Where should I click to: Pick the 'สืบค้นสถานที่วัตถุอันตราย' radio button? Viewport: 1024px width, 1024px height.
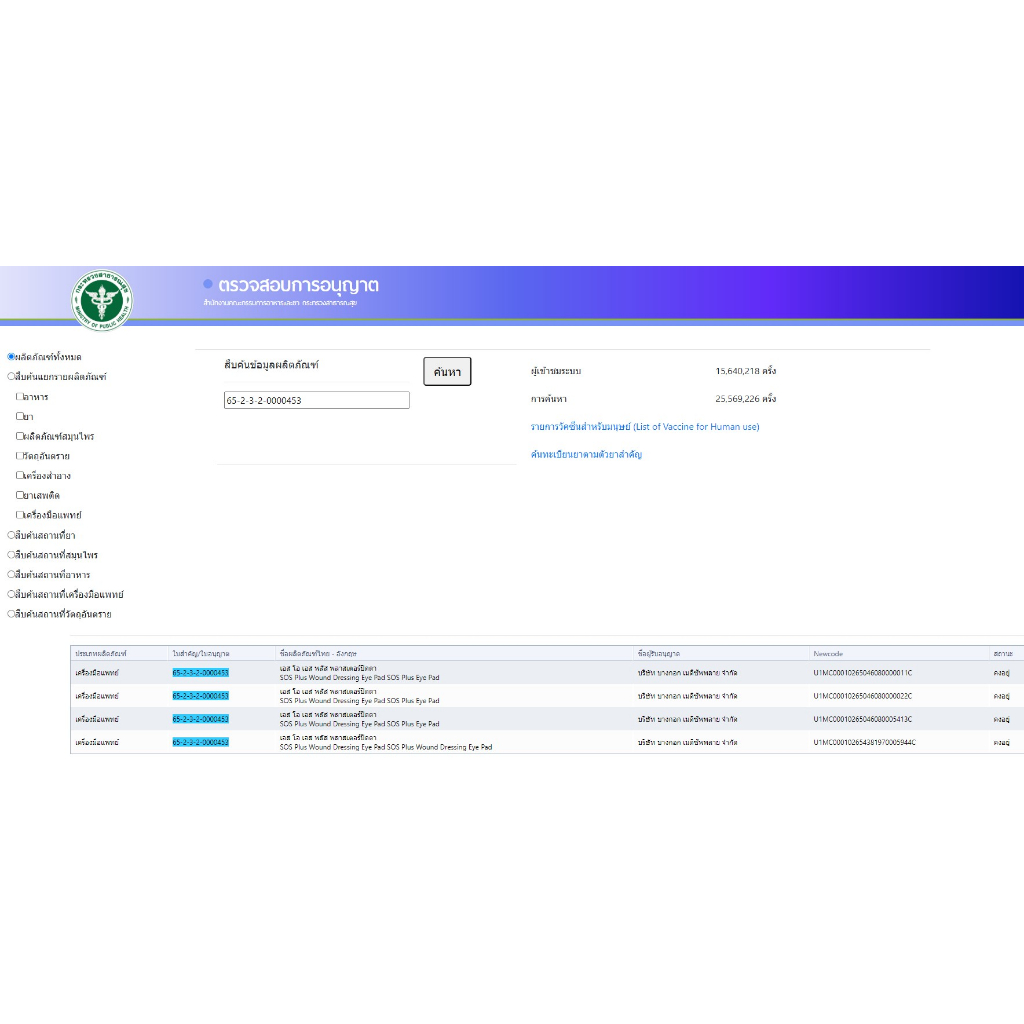point(11,614)
